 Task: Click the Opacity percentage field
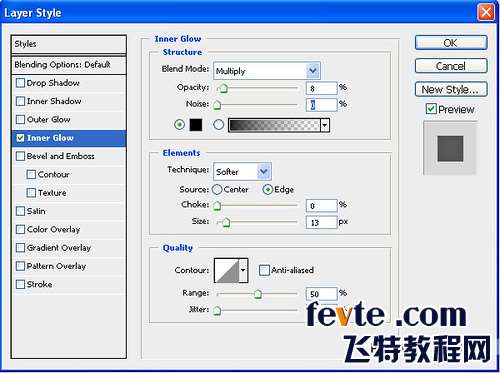[x=322, y=88]
